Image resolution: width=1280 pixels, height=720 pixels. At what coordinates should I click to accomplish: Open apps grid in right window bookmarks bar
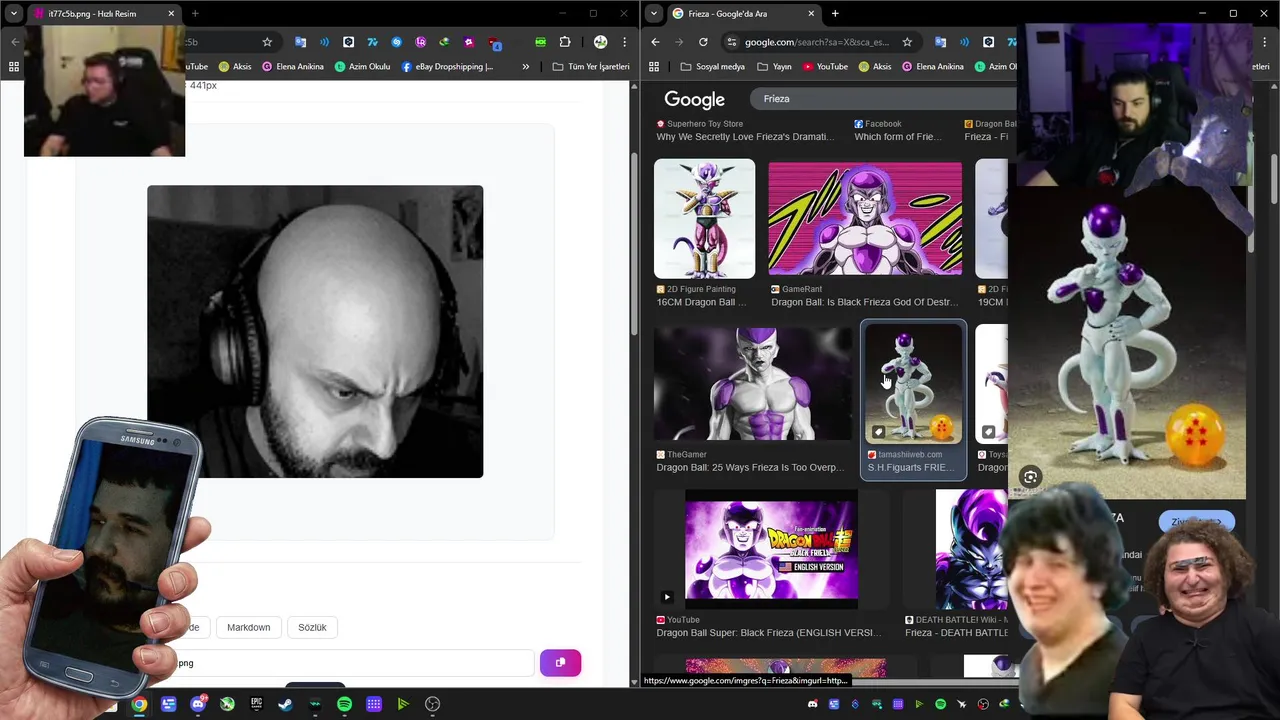pos(654,67)
